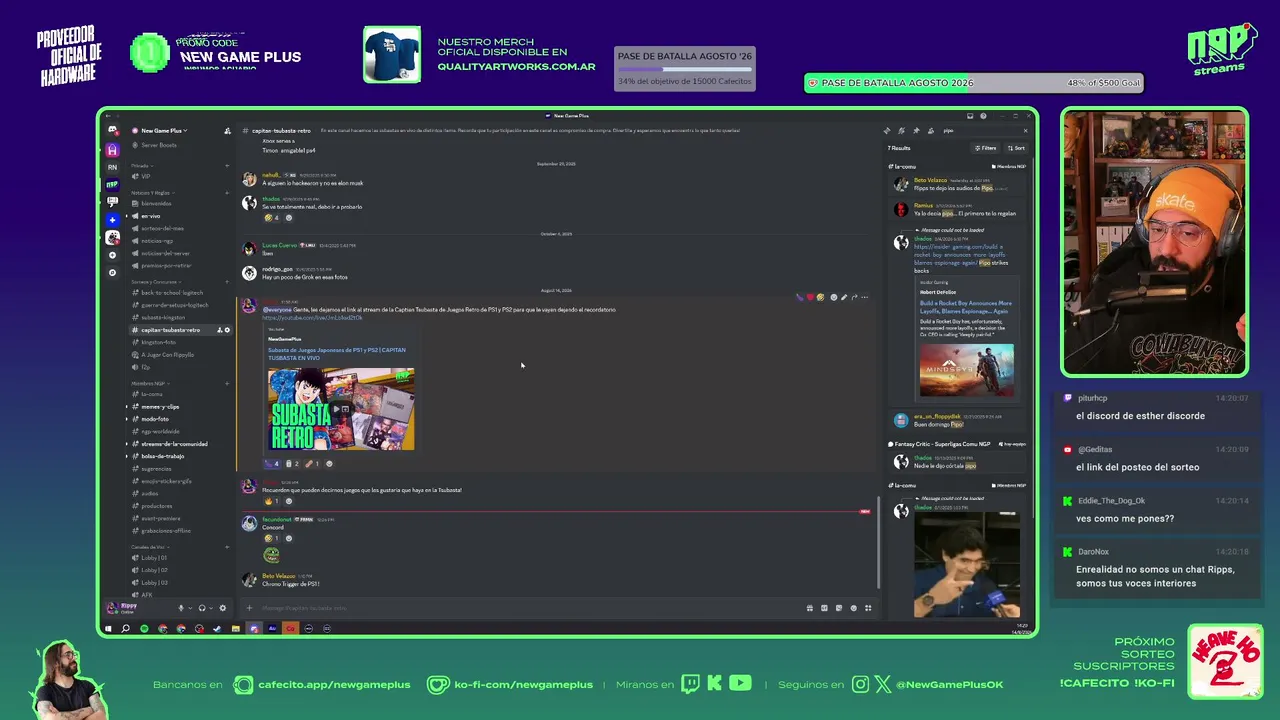Open the VIP channel
This screenshot has width=1280, height=720.
146,176
